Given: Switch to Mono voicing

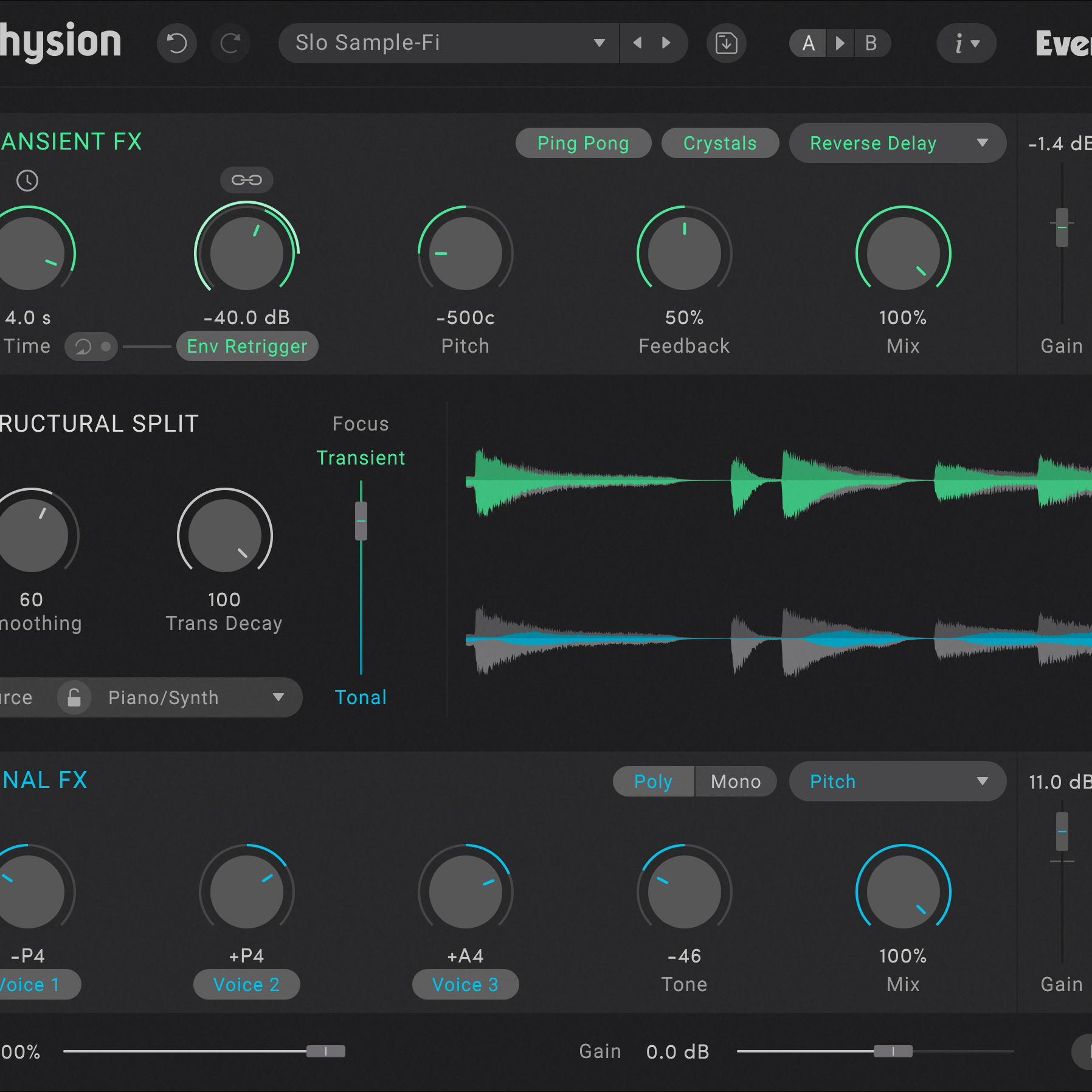Looking at the screenshot, I should 735,781.
